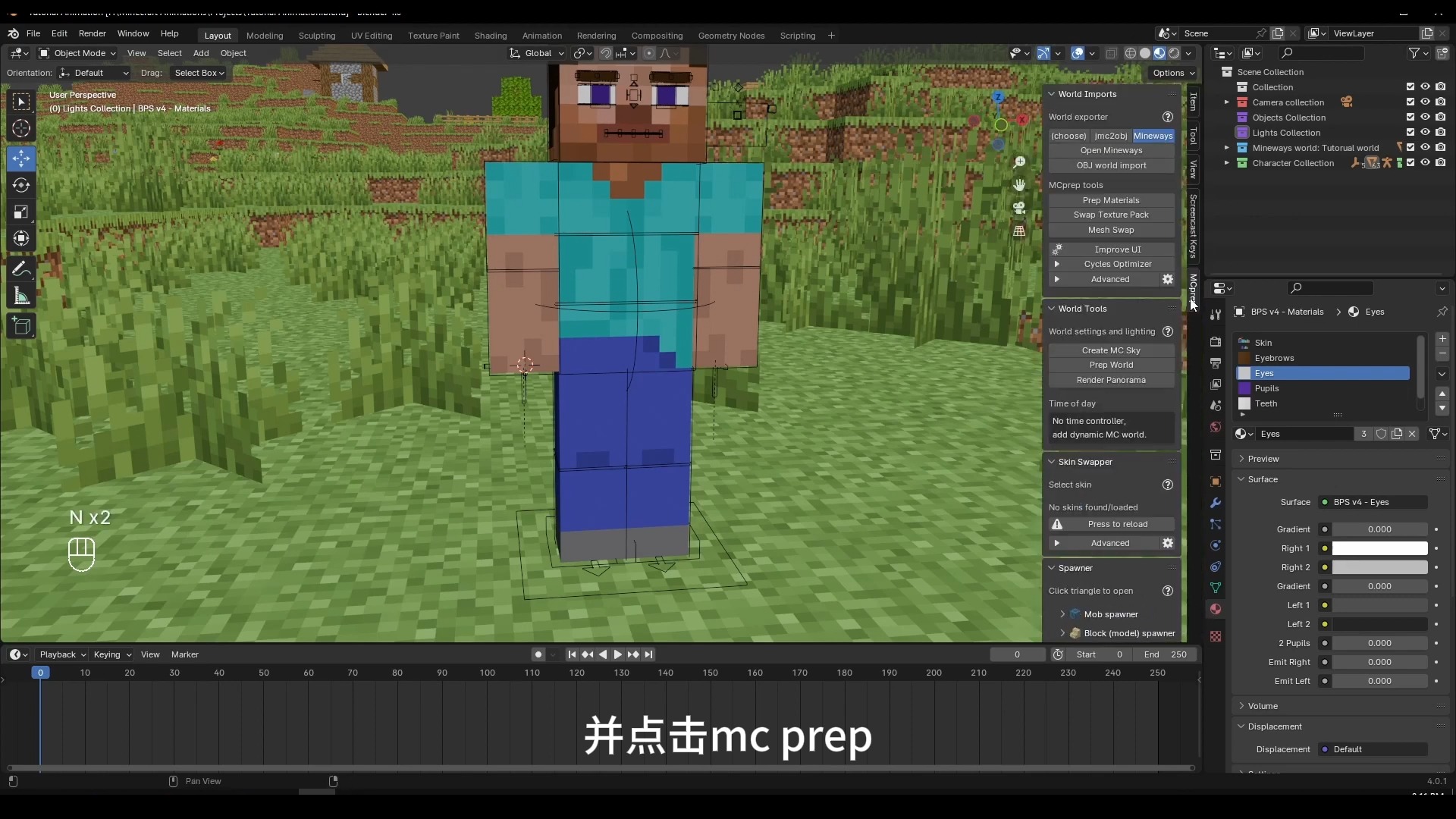Click the Create MC Sky button
Image resolution: width=1456 pixels, height=819 pixels.
pyautogui.click(x=1110, y=350)
